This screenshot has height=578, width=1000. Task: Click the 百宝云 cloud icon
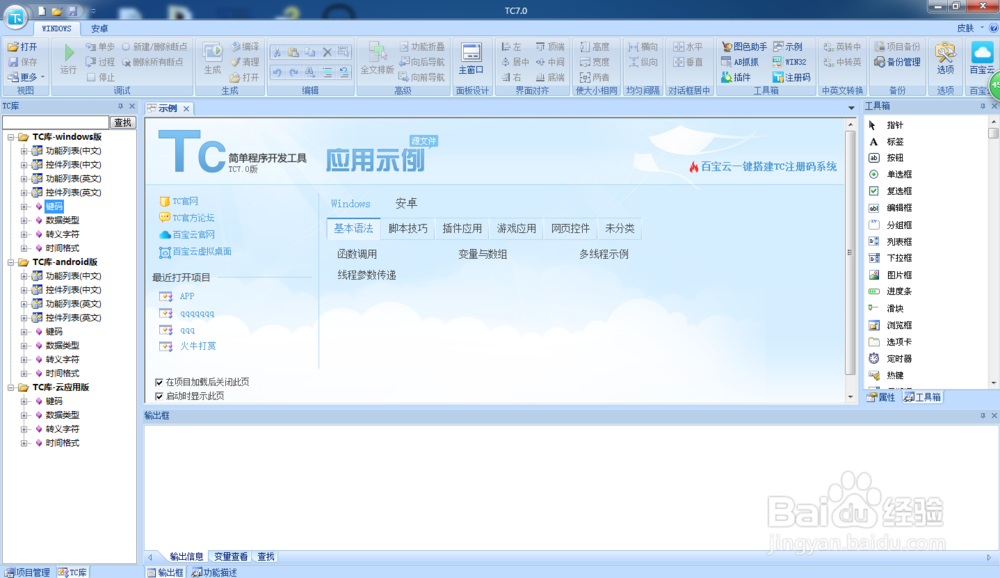click(x=982, y=52)
